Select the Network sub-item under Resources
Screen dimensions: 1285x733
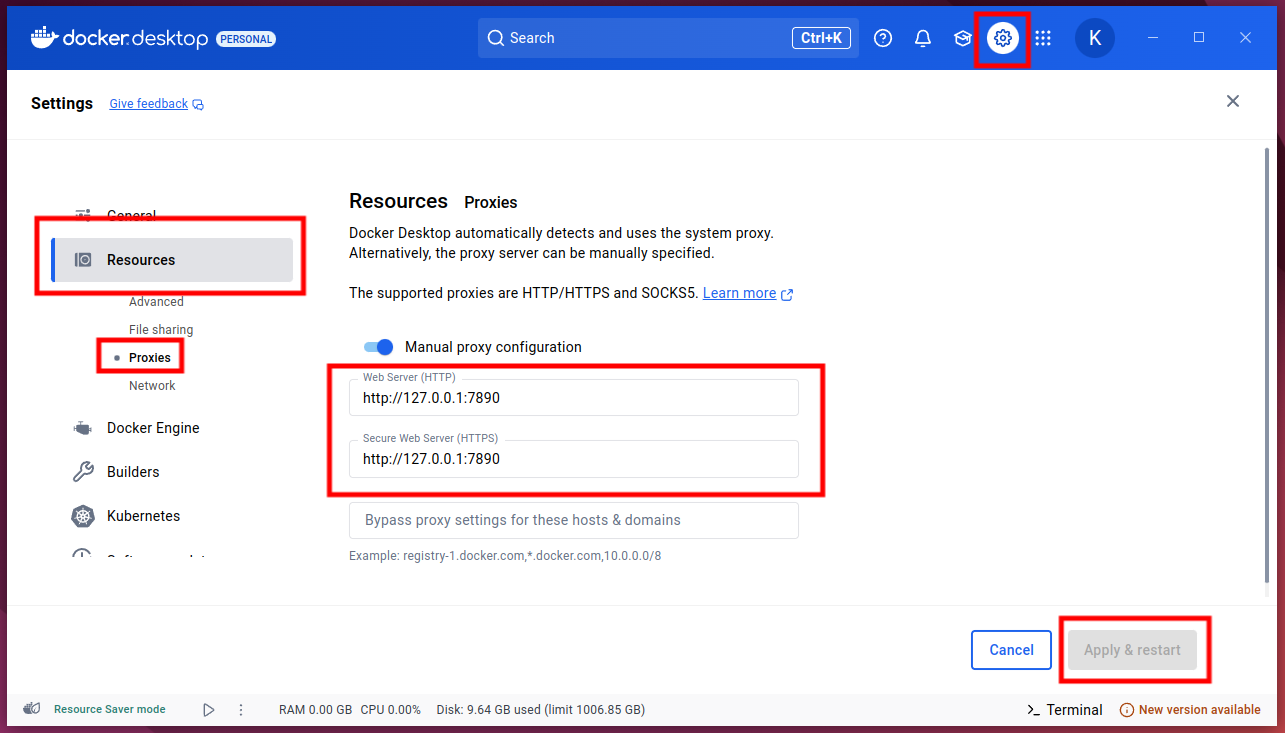point(152,386)
